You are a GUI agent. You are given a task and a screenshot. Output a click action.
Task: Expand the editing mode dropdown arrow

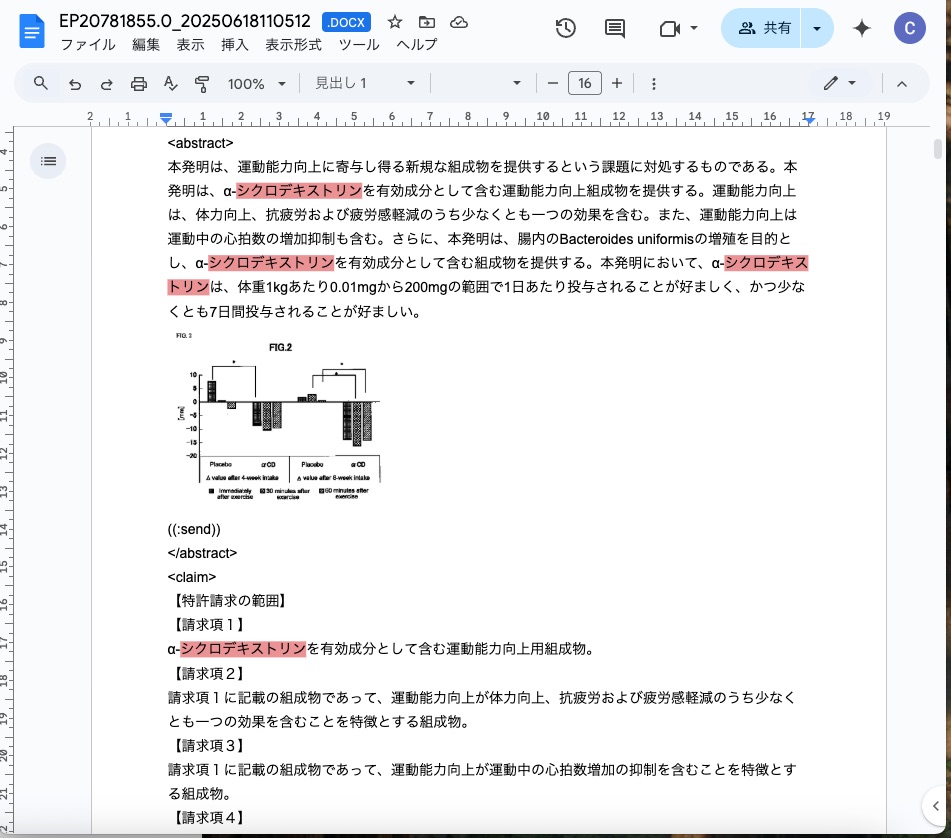(x=852, y=83)
